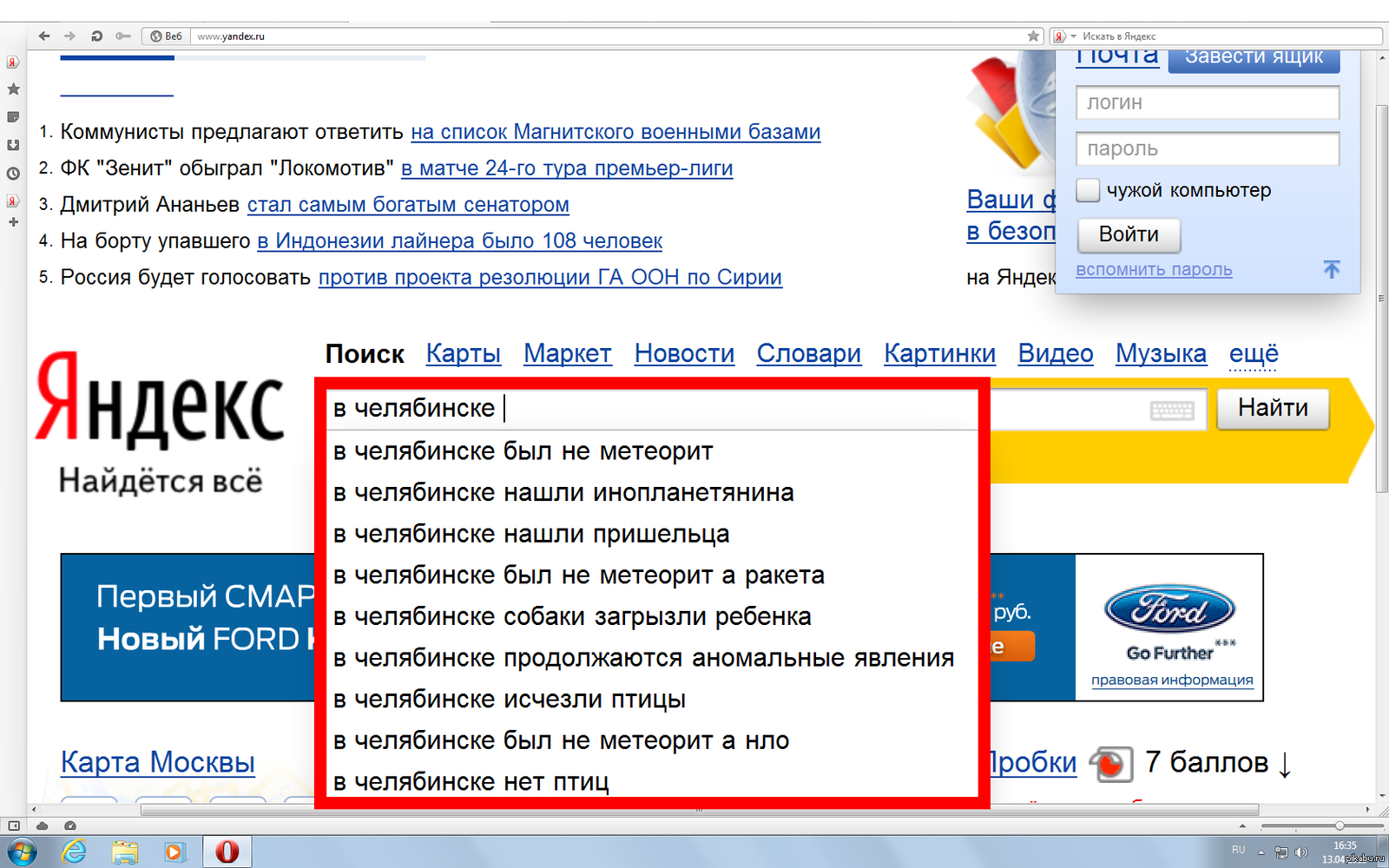Expand the ещё more services link

click(x=1254, y=354)
